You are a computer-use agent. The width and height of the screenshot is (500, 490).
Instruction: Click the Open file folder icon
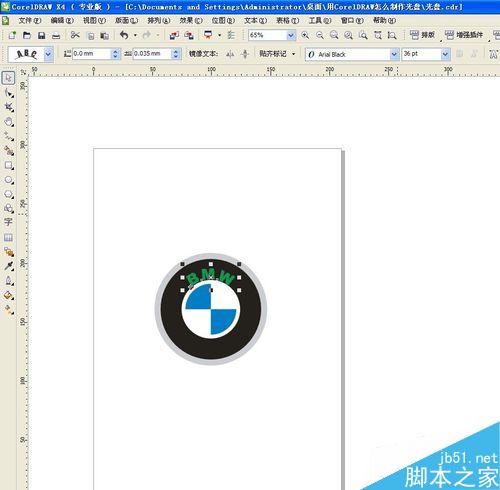point(27,35)
